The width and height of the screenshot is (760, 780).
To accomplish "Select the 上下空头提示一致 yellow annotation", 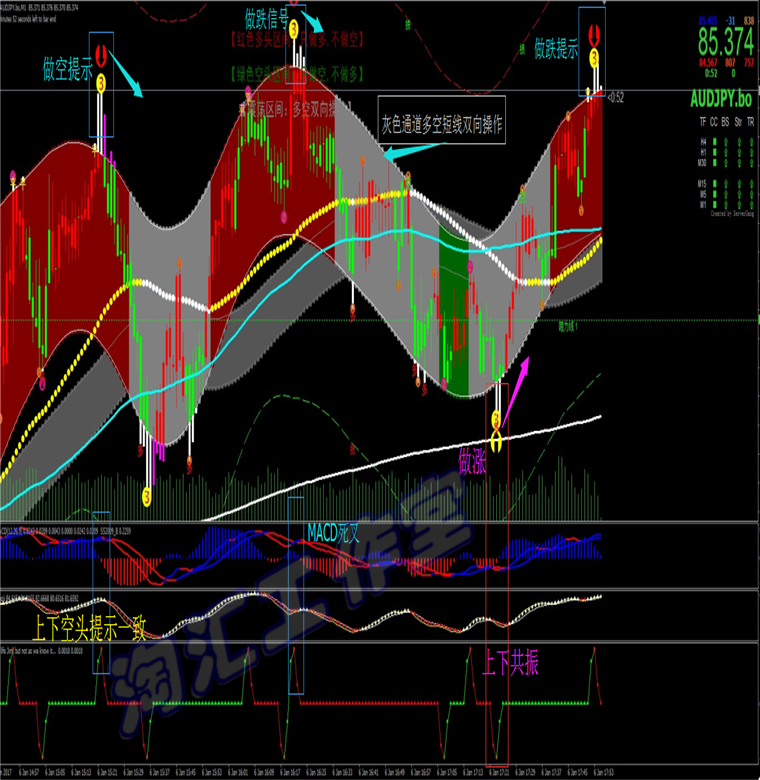I will (89, 628).
